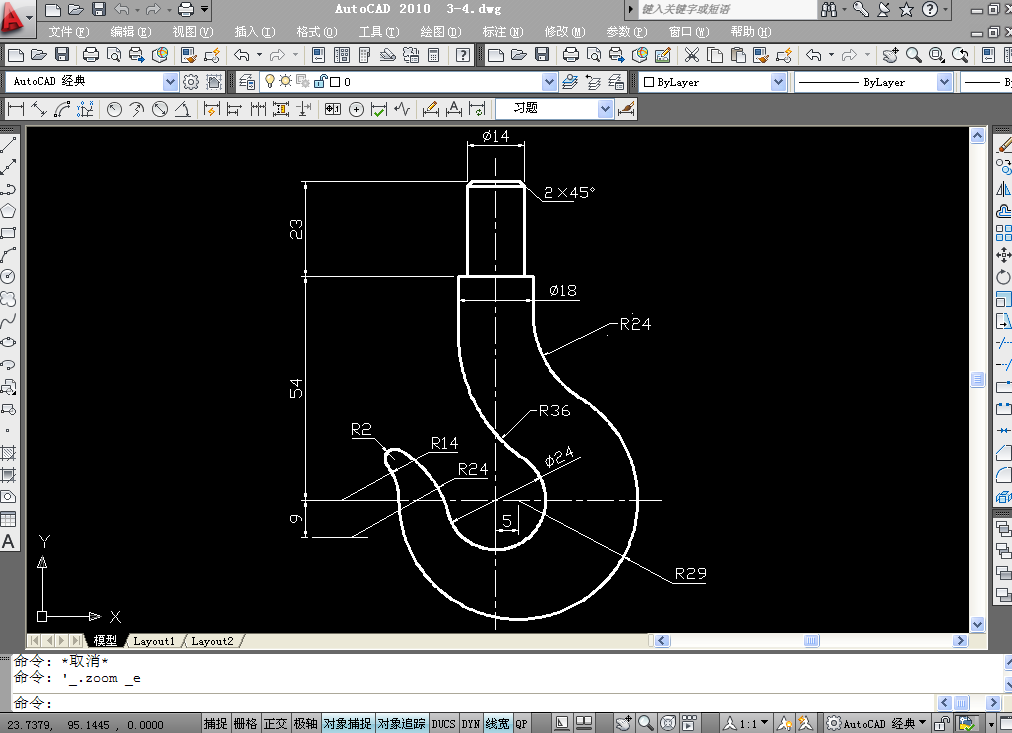This screenshot has height=733, width=1012.
Task: Switch to the Layout1 tab
Action: coord(154,641)
